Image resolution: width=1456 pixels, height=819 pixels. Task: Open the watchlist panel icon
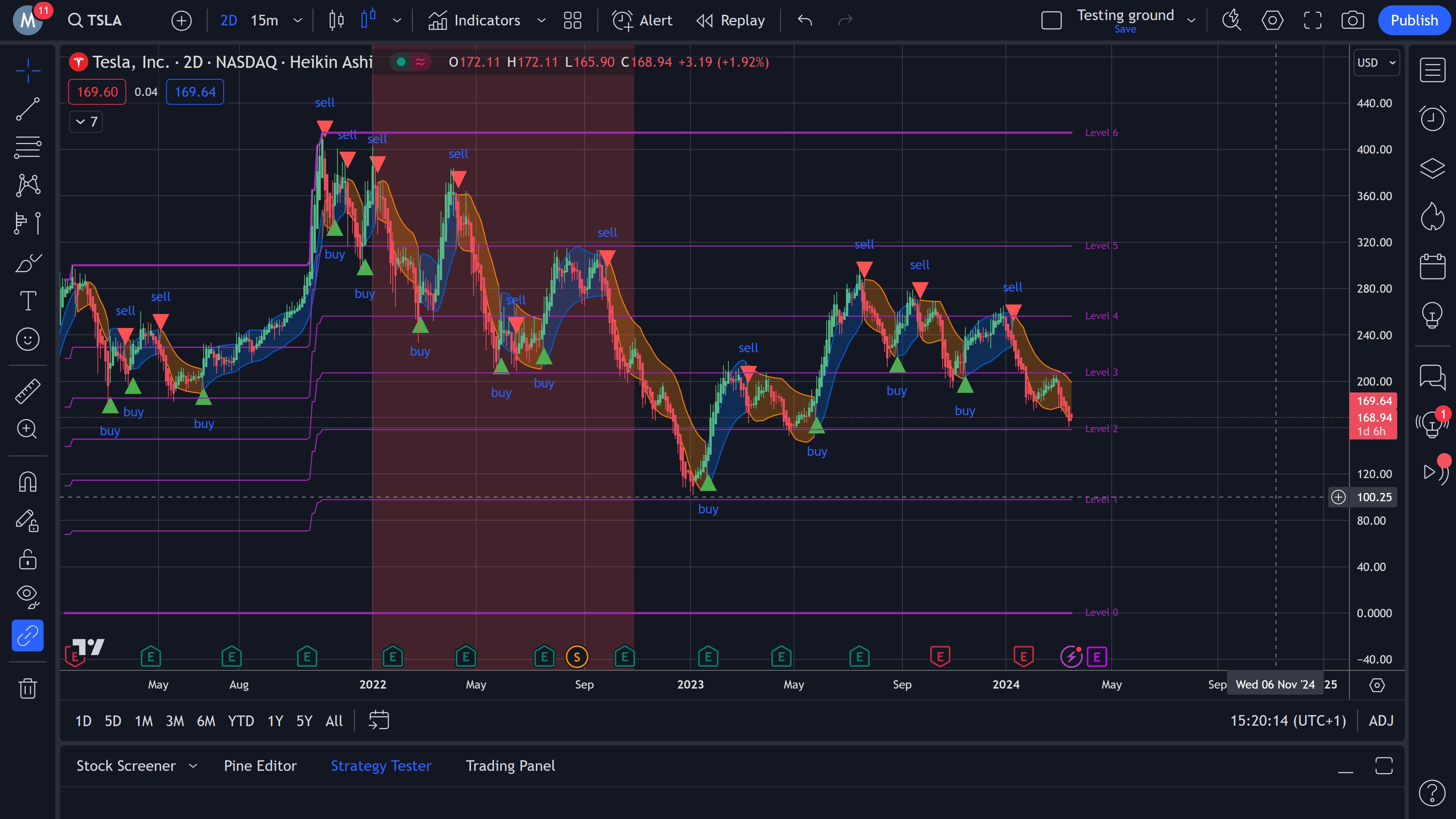pyautogui.click(x=1432, y=70)
